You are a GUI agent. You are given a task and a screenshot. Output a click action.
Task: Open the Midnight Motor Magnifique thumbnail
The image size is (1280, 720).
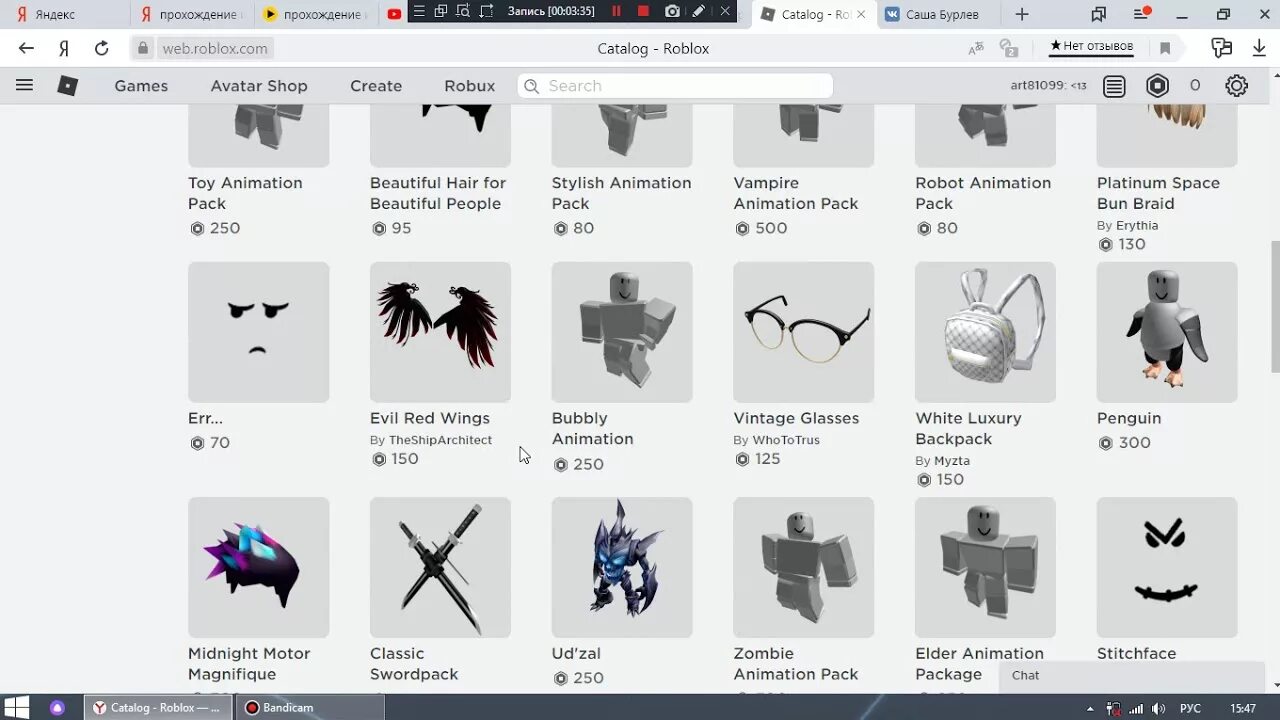pos(258,567)
